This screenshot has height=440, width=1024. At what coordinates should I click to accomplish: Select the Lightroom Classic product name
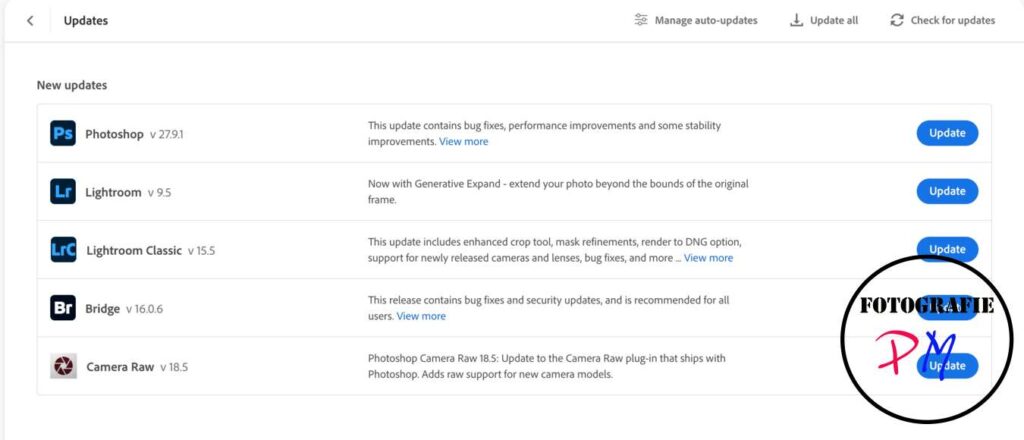tap(134, 251)
